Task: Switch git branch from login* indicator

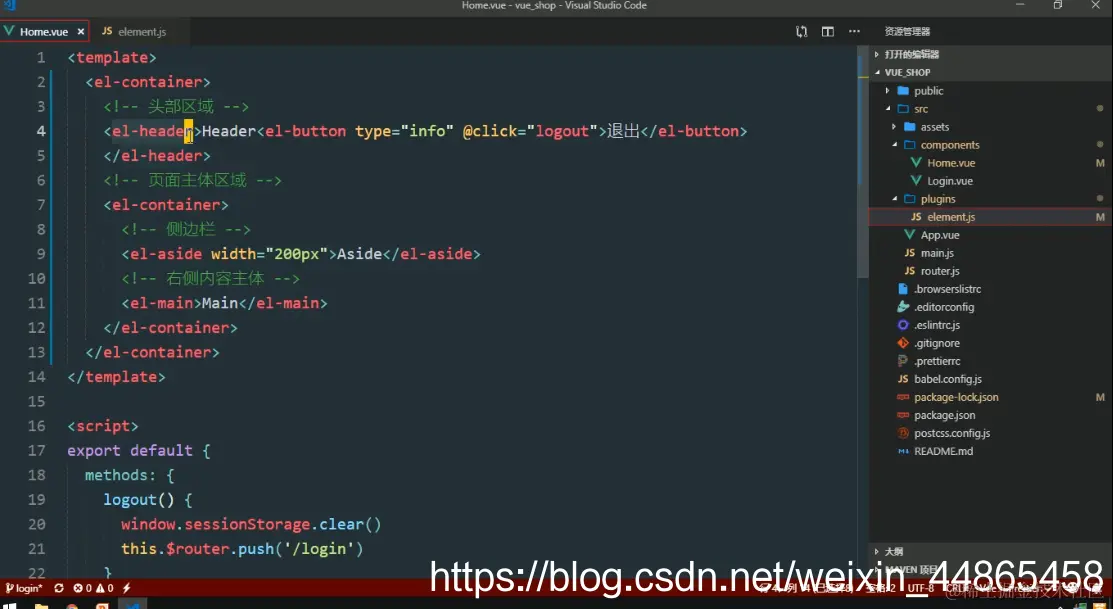Action: click(x=24, y=588)
